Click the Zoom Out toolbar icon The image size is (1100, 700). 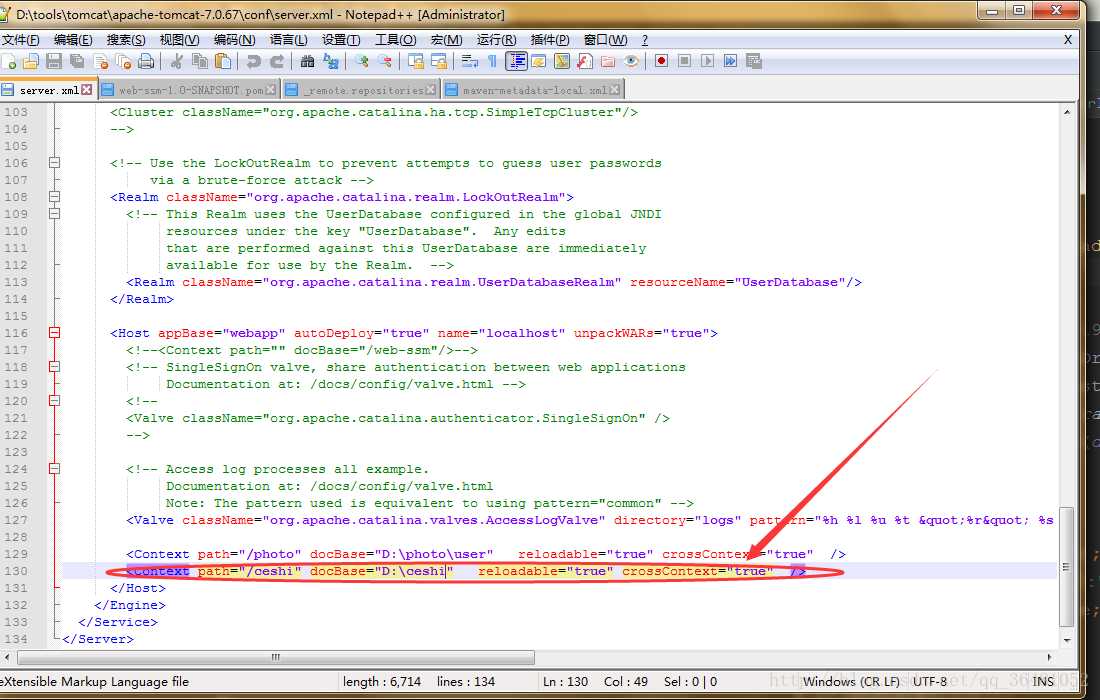384,62
